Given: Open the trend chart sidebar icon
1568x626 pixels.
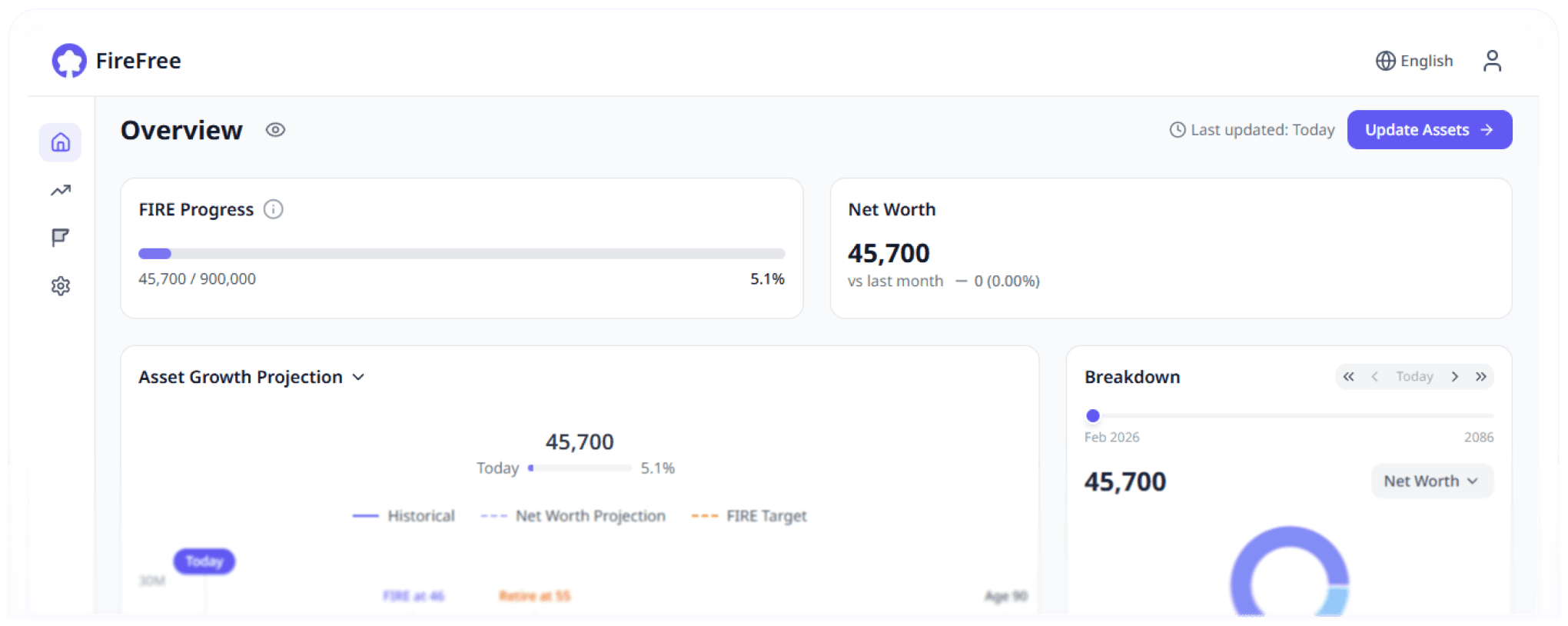Looking at the screenshot, I should click(61, 190).
